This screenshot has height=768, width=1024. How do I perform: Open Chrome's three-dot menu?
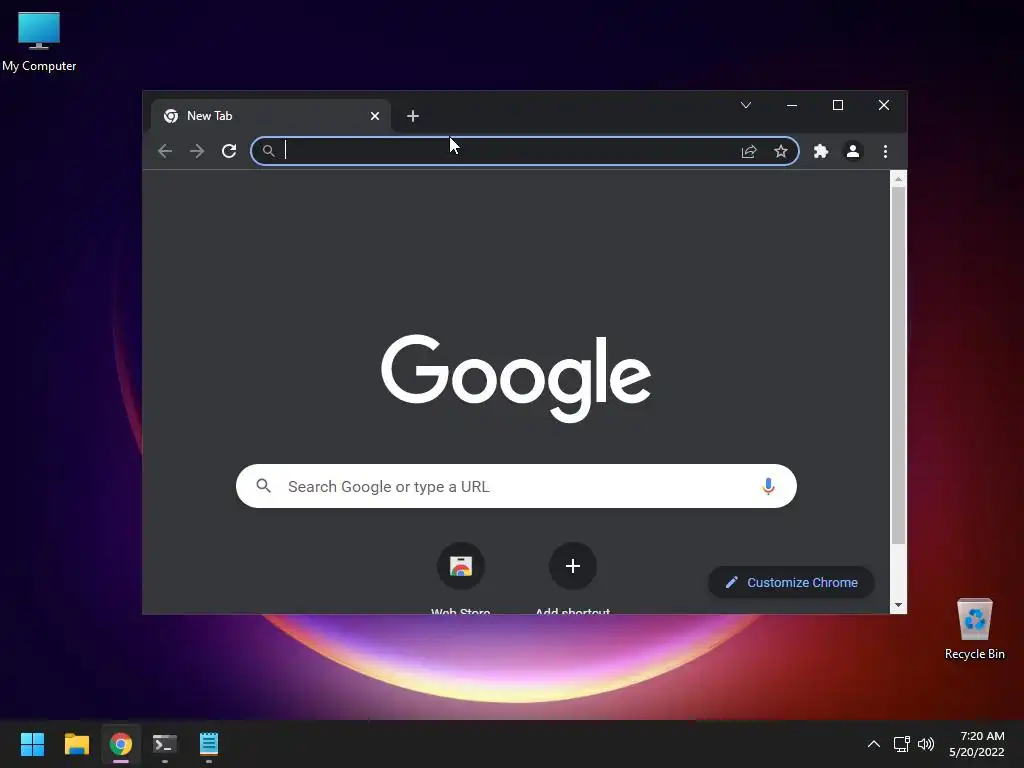pyautogui.click(x=886, y=152)
